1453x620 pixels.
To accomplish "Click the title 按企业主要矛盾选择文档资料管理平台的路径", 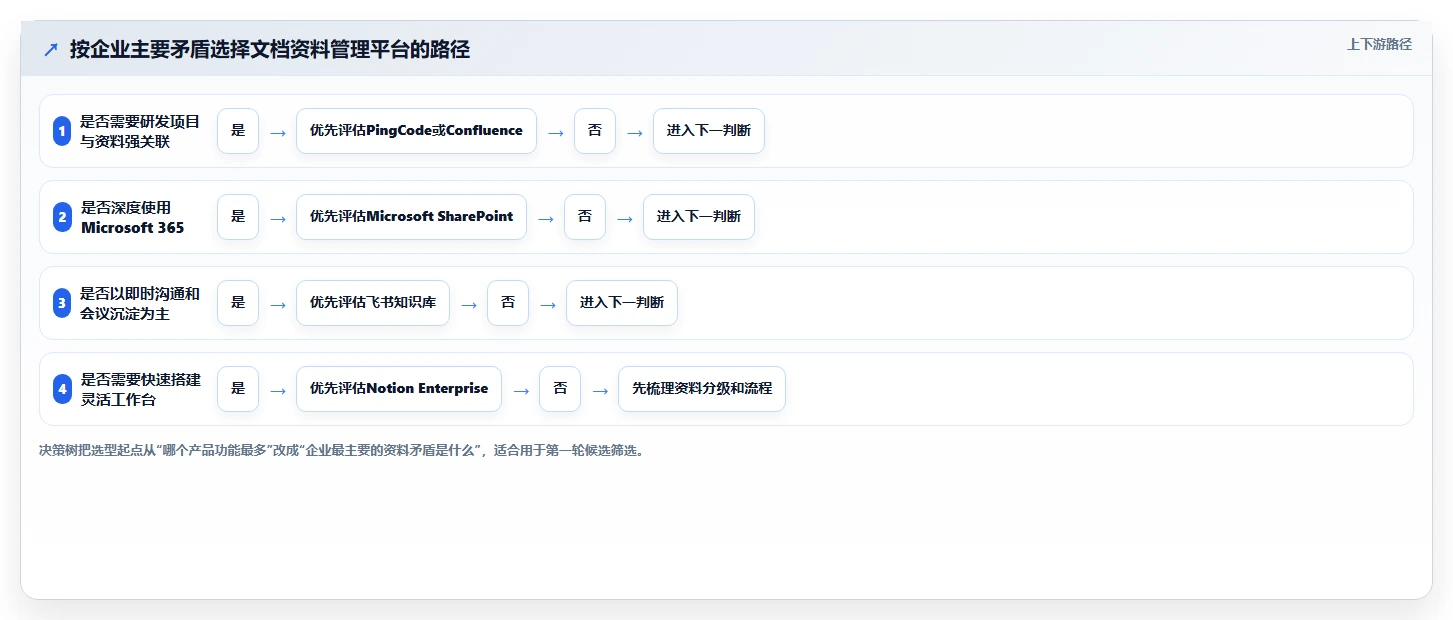I will tap(270, 49).
